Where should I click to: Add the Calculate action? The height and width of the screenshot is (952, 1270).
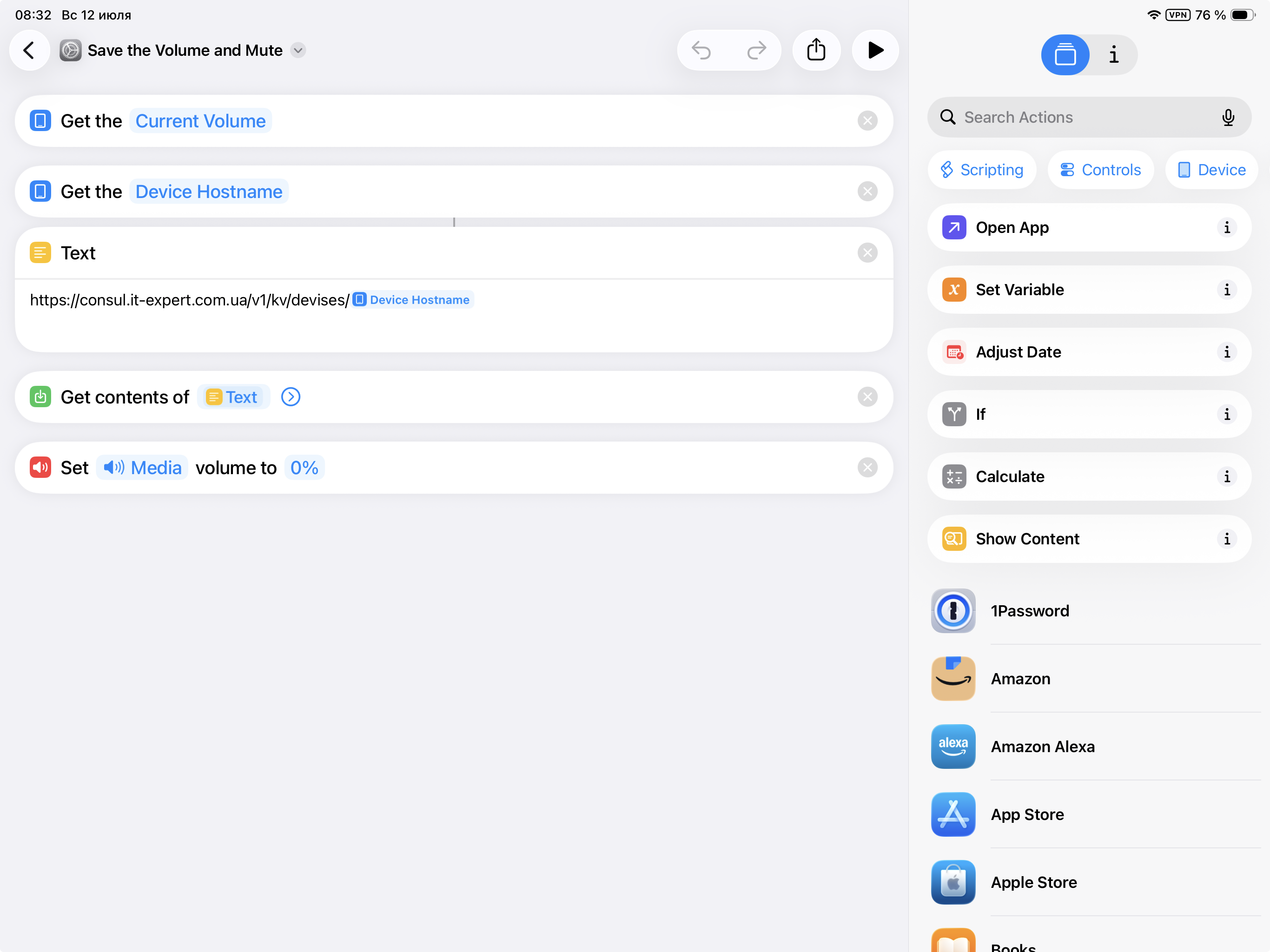pos(1089,476)
